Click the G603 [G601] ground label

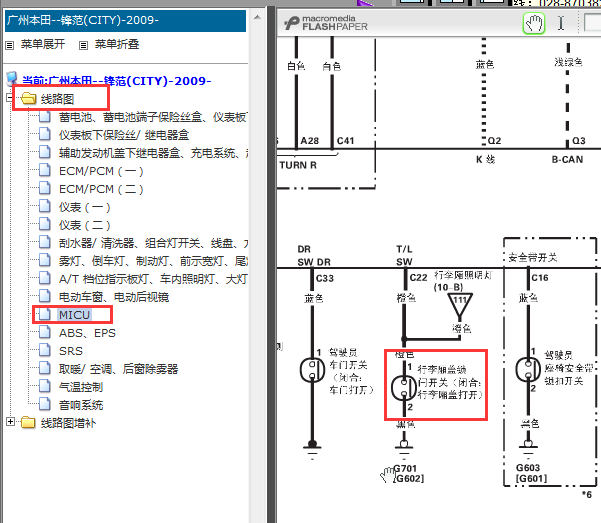pos(531,473)
